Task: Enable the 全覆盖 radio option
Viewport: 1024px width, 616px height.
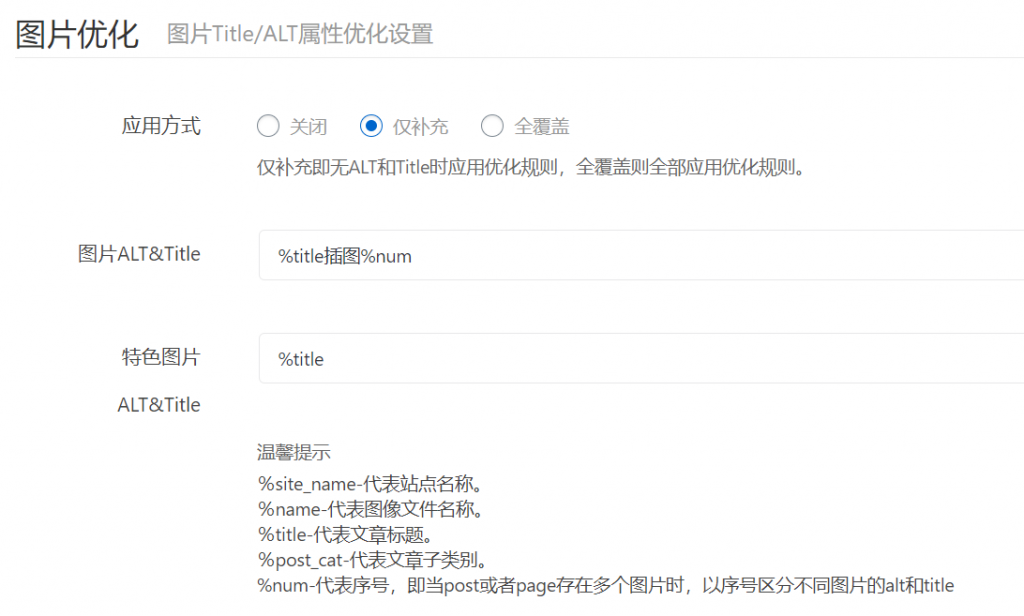Action: click(x=492, y=125)
